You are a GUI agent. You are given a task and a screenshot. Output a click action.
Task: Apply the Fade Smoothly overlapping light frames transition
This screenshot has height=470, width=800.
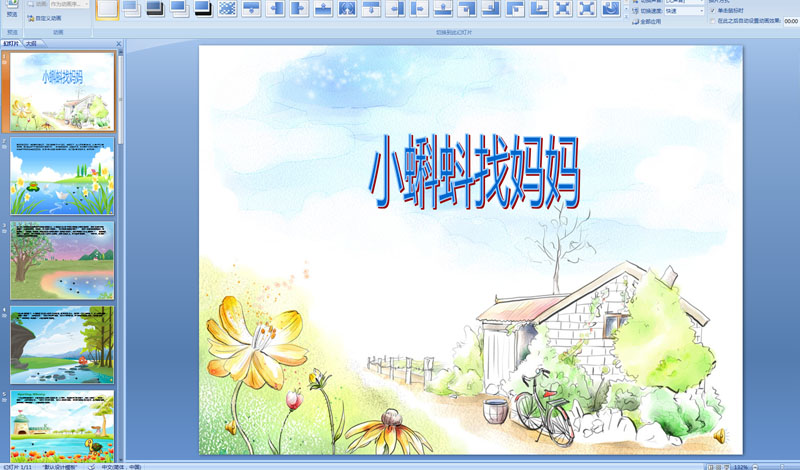pyautogui.click(x=131, y=9)
